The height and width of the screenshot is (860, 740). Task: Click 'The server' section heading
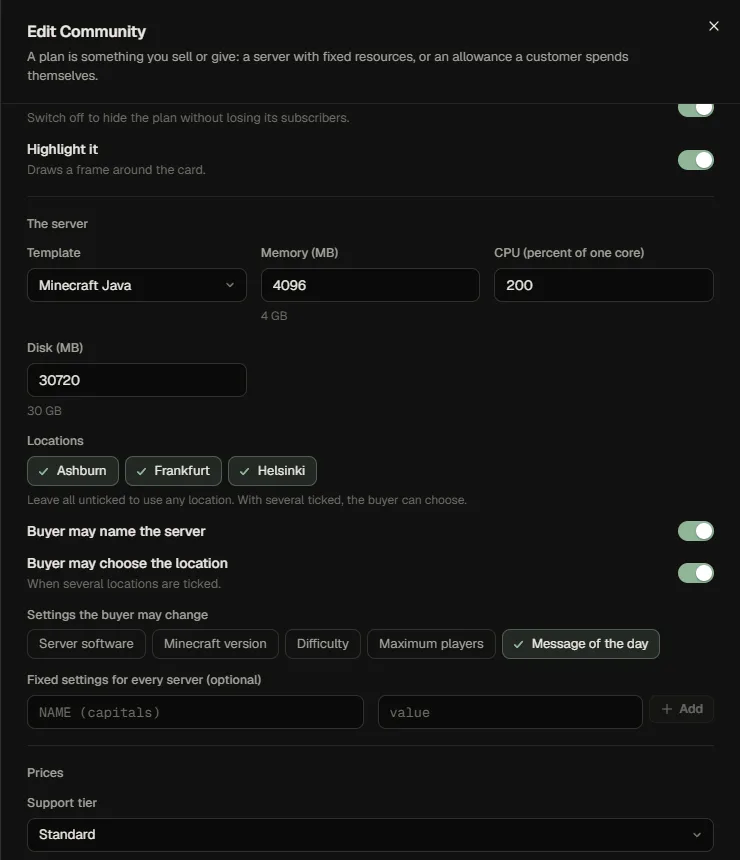click(x=57, y=224)
